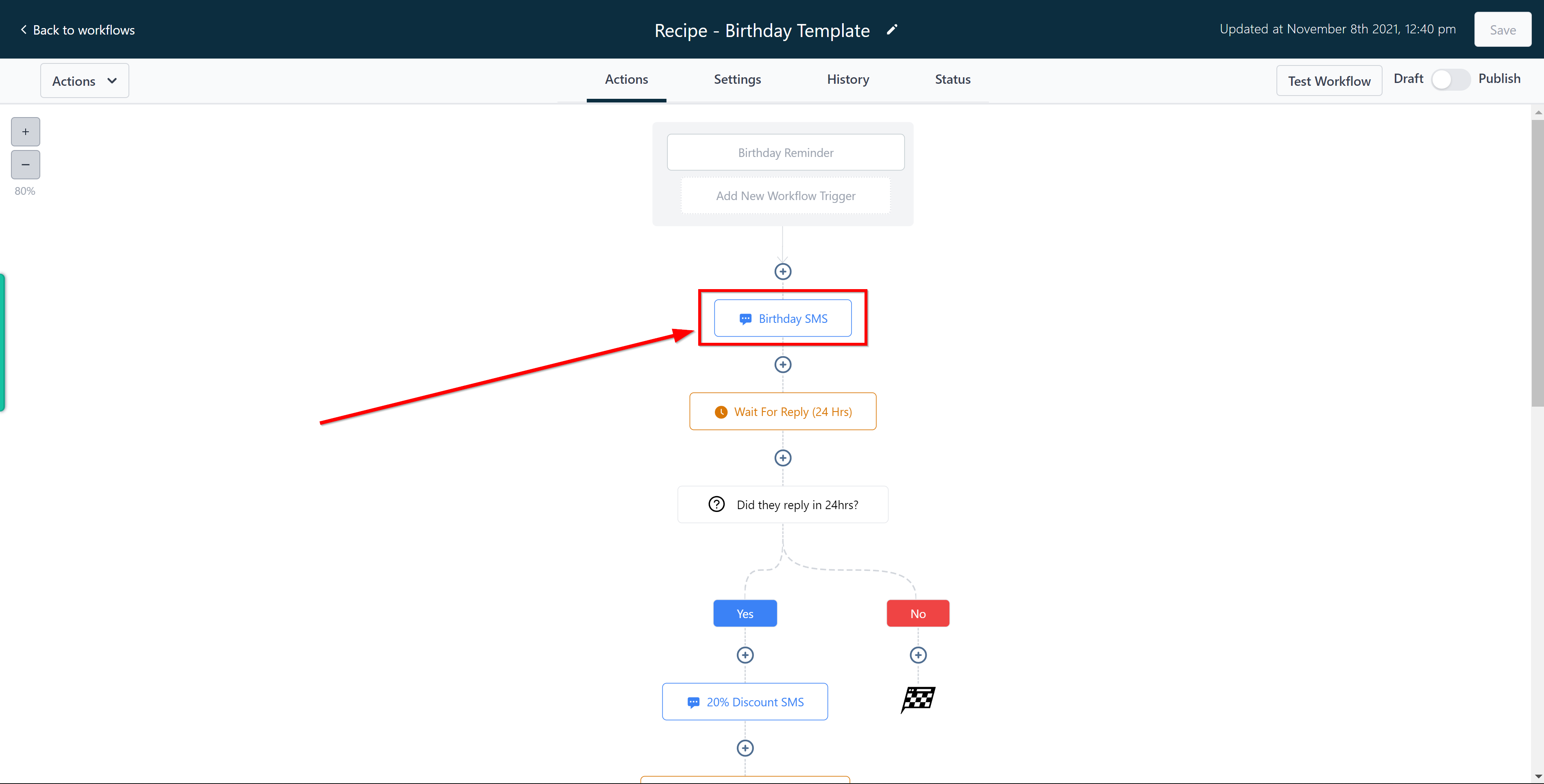Add step under Wait For Reply node

click(x=783, y=458)
